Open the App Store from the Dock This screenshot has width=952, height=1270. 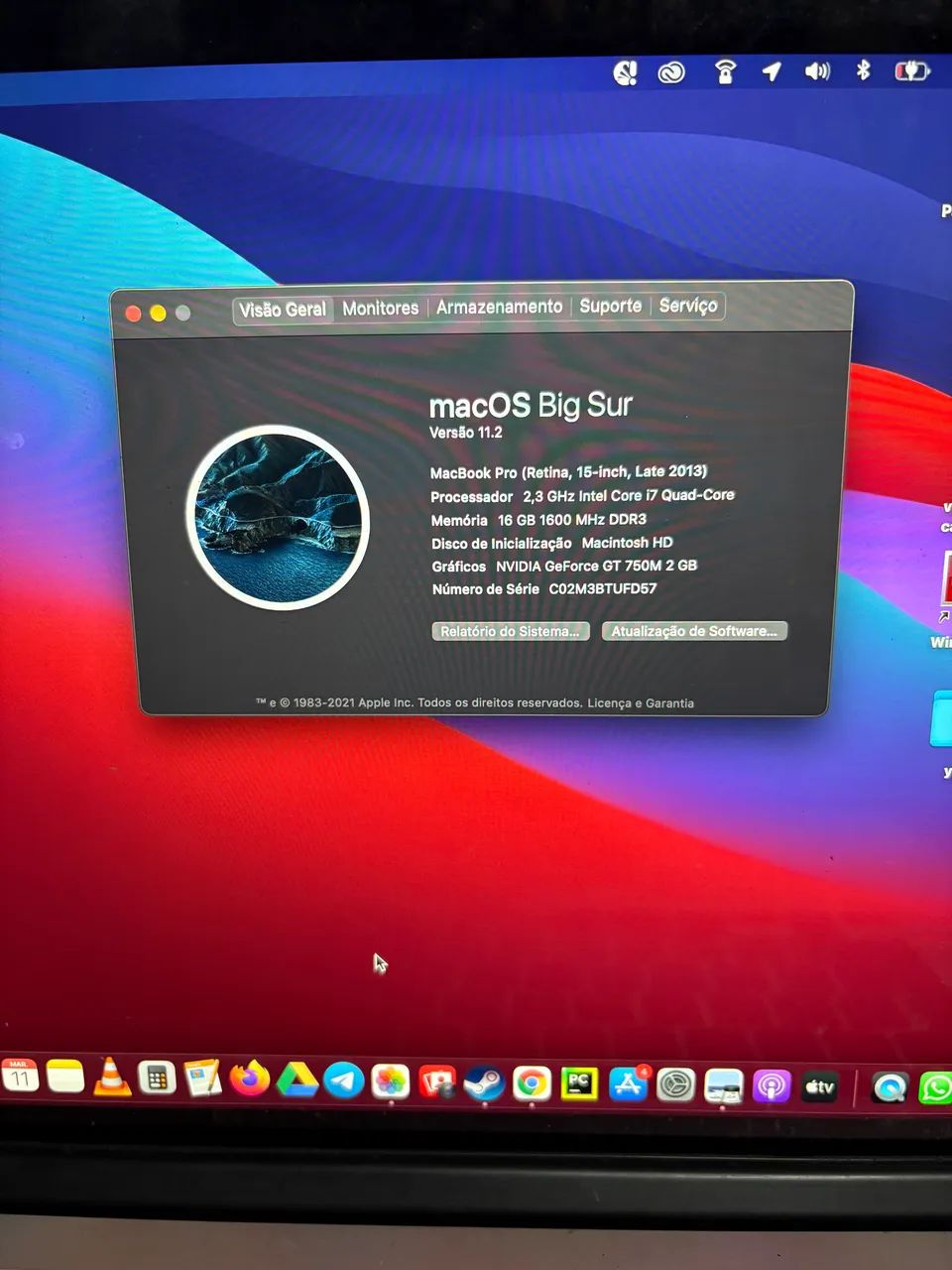tap(628, 1084)
